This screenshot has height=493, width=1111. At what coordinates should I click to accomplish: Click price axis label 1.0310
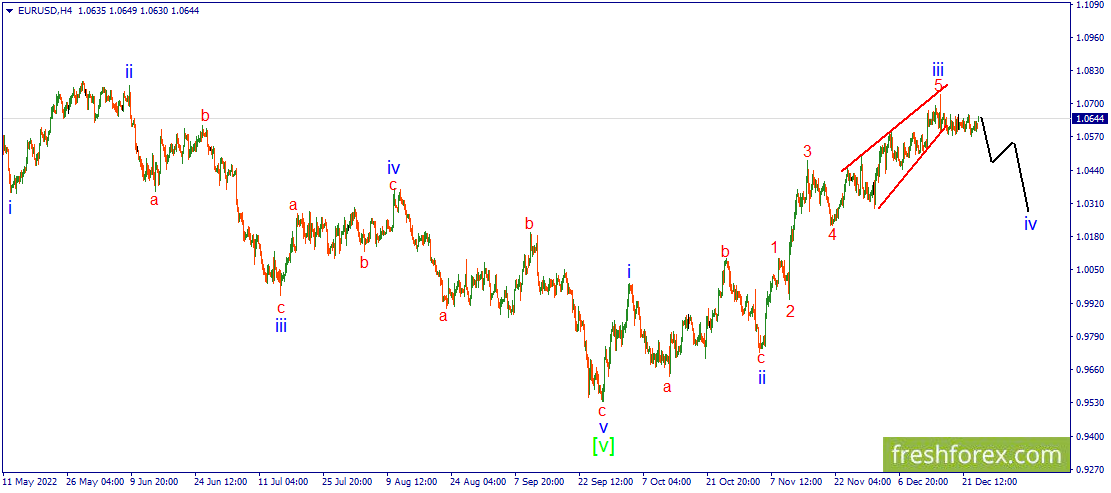coord(1090,204)
